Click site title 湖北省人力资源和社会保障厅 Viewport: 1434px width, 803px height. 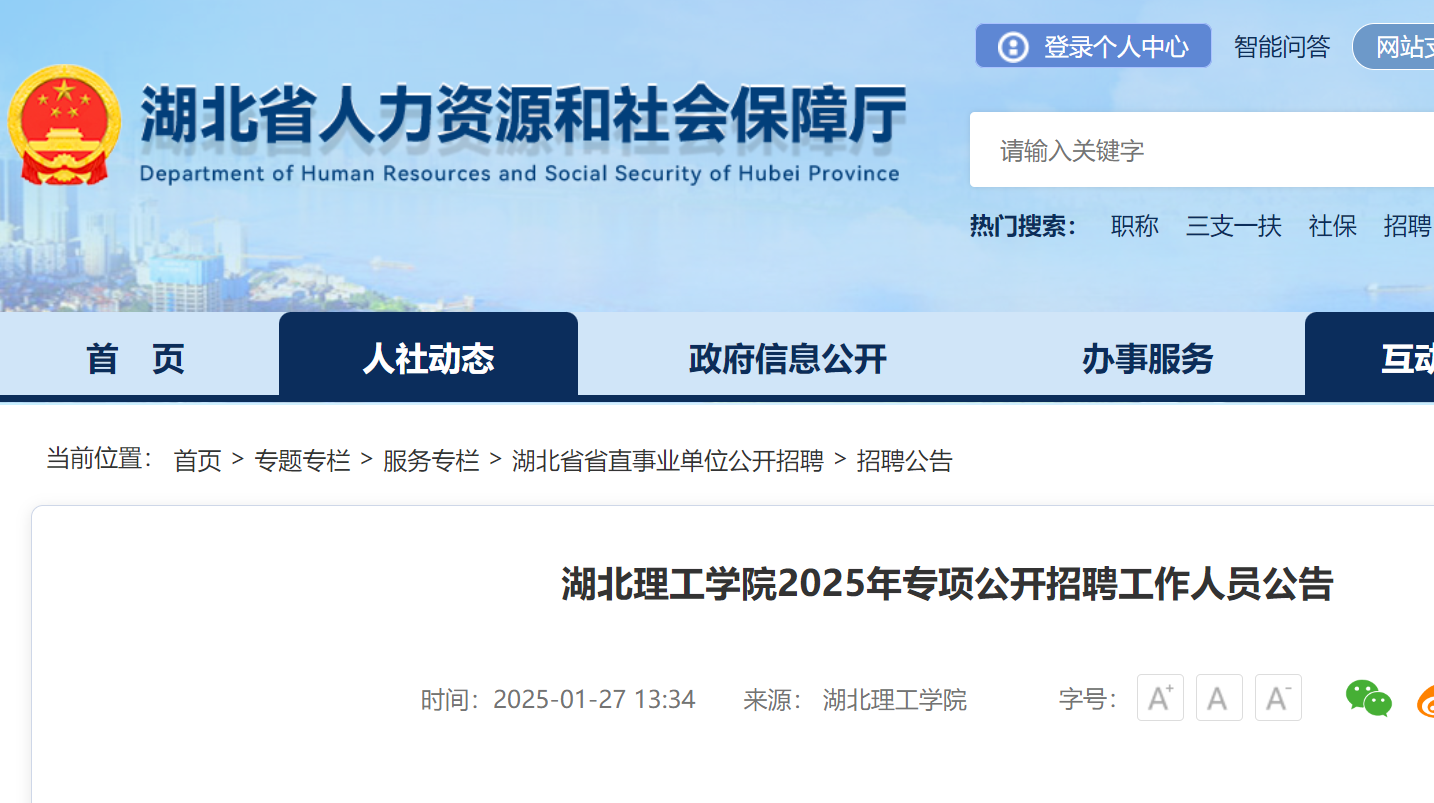coord(523,113)
